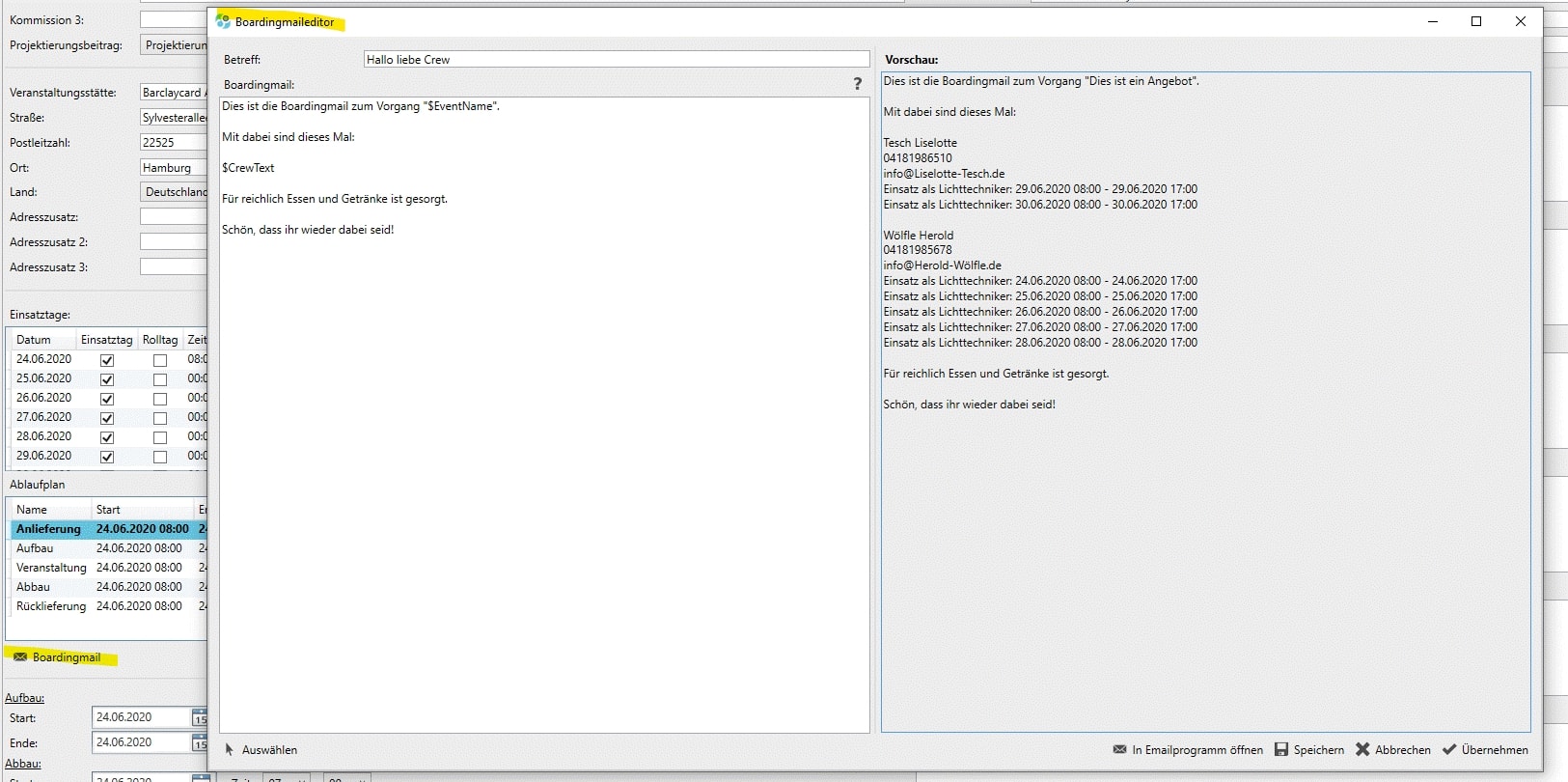Open the Land dropdown showing Deutschland
The width and height of the screenshot is (1568, 782).
(x=174, y=192)
